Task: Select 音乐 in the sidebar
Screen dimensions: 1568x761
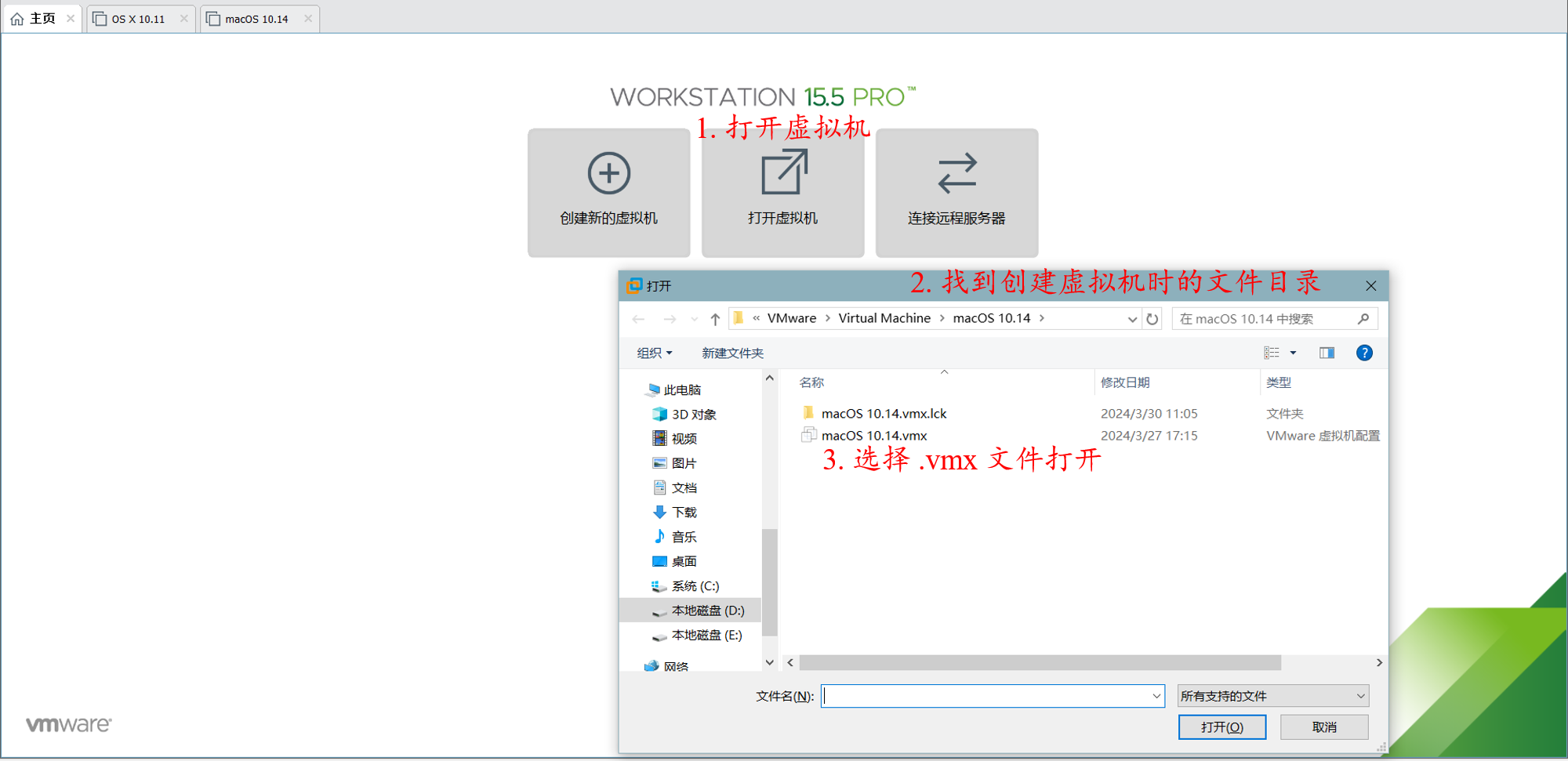Action: click(684, 537)
